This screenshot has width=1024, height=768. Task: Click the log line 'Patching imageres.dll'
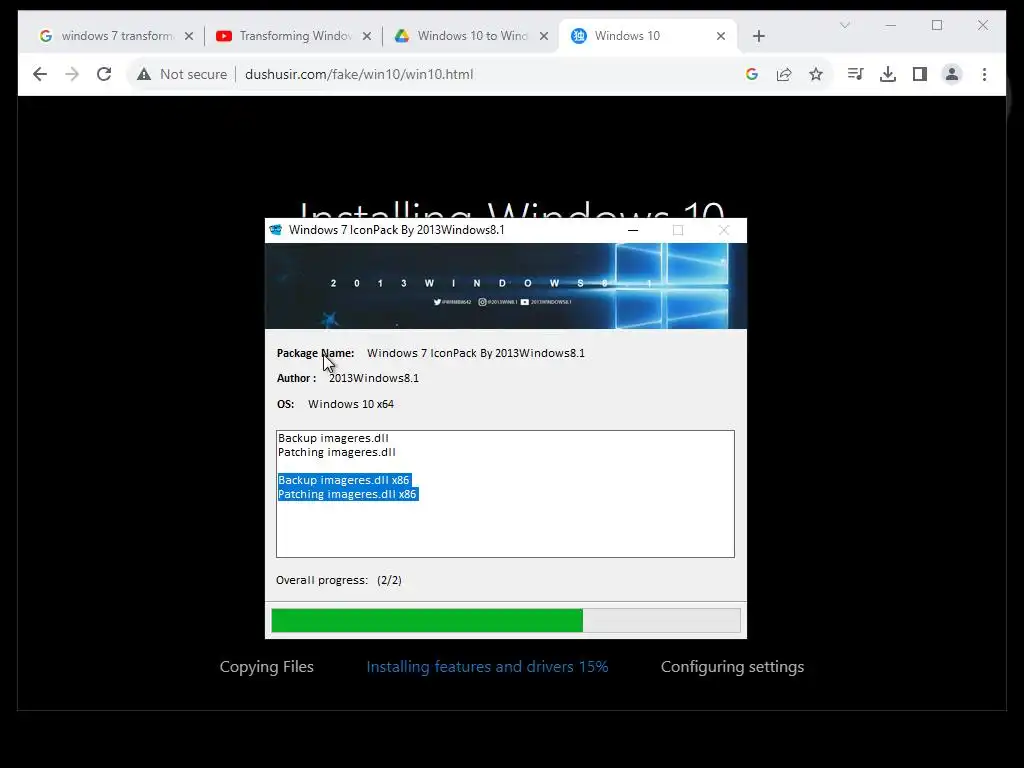[x=336, y=452]
